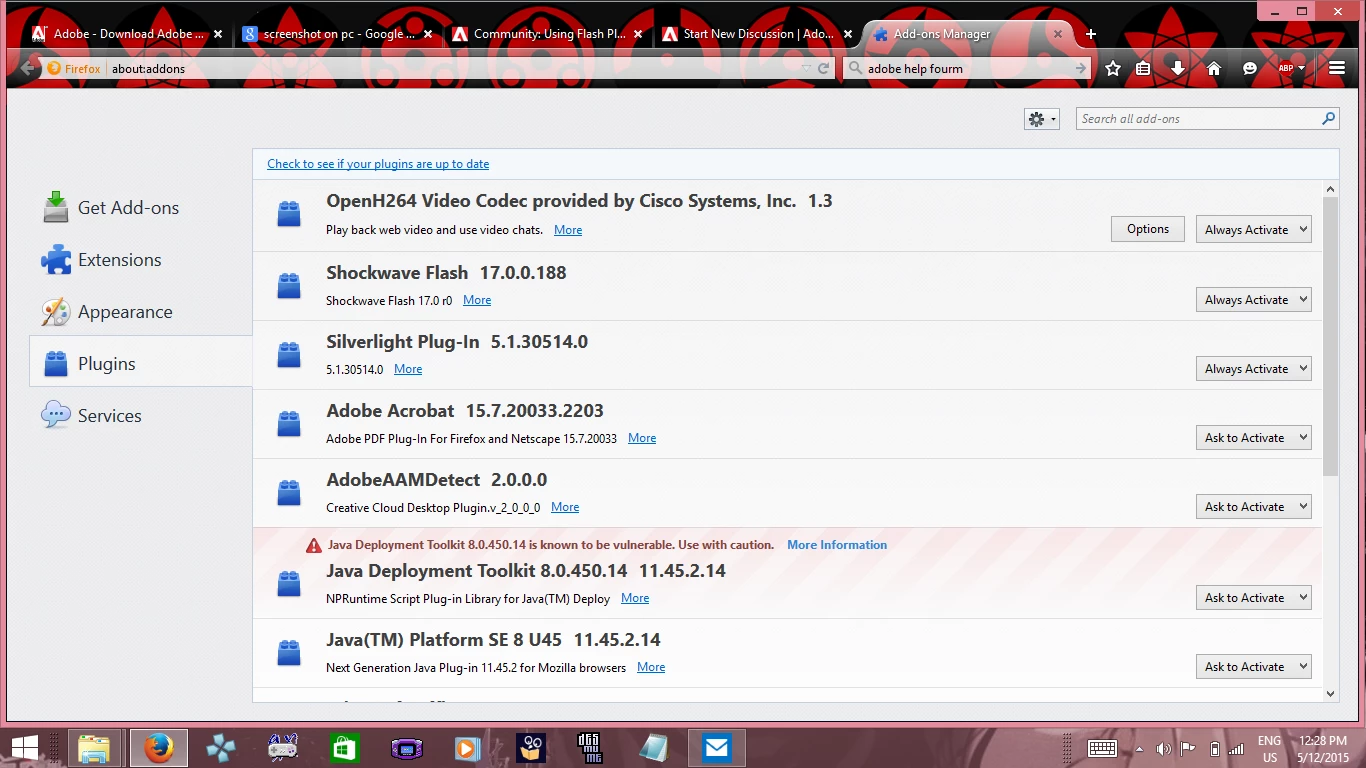Close the Add-ons Manager tab
Image resolution: width=1366 pixels, height=768 pixels.
click(1058, 34)
